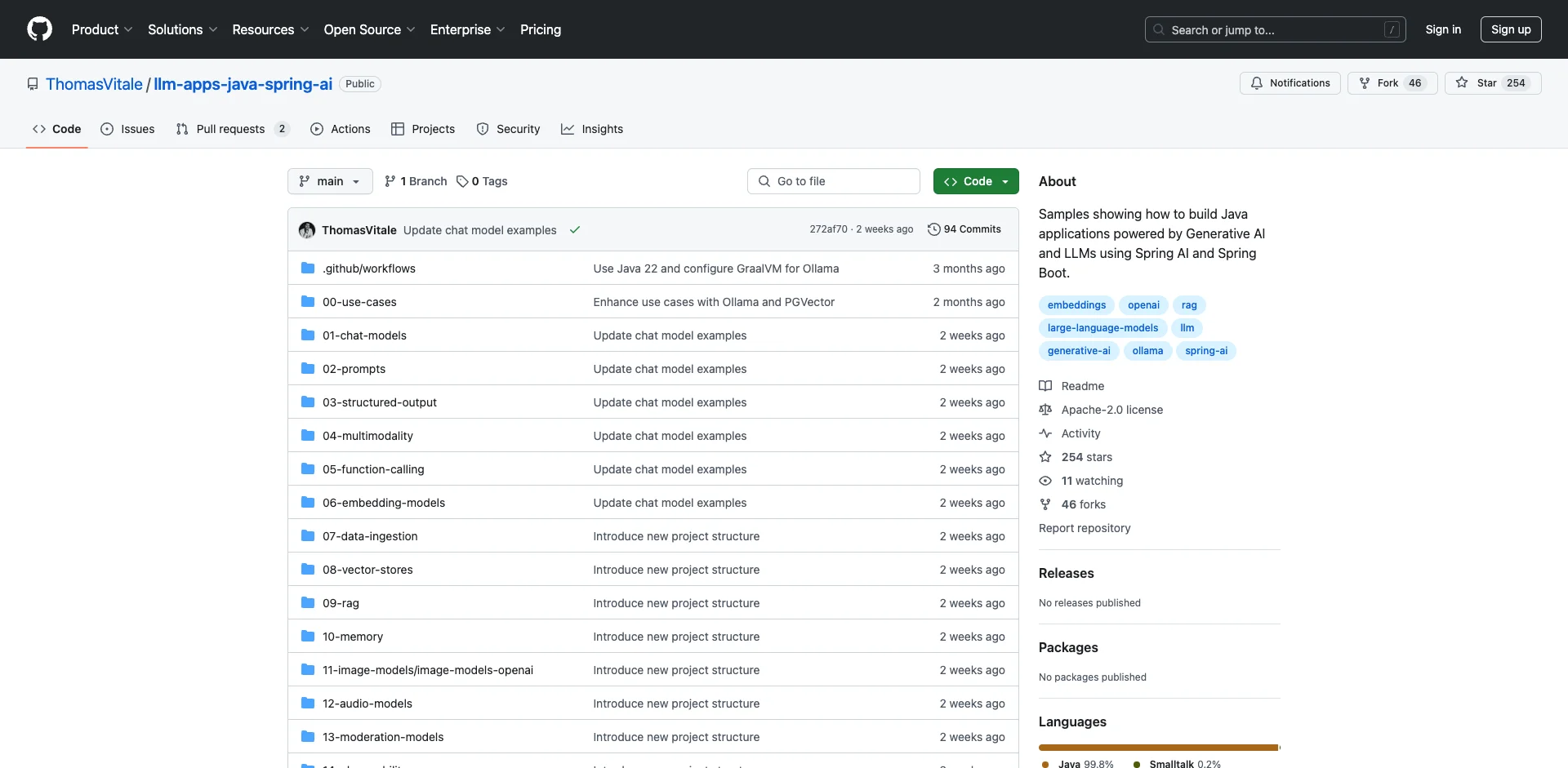This screenshot has height=768, width=1568.
Task: Open the Issues tab
Action: click(127, 129)
